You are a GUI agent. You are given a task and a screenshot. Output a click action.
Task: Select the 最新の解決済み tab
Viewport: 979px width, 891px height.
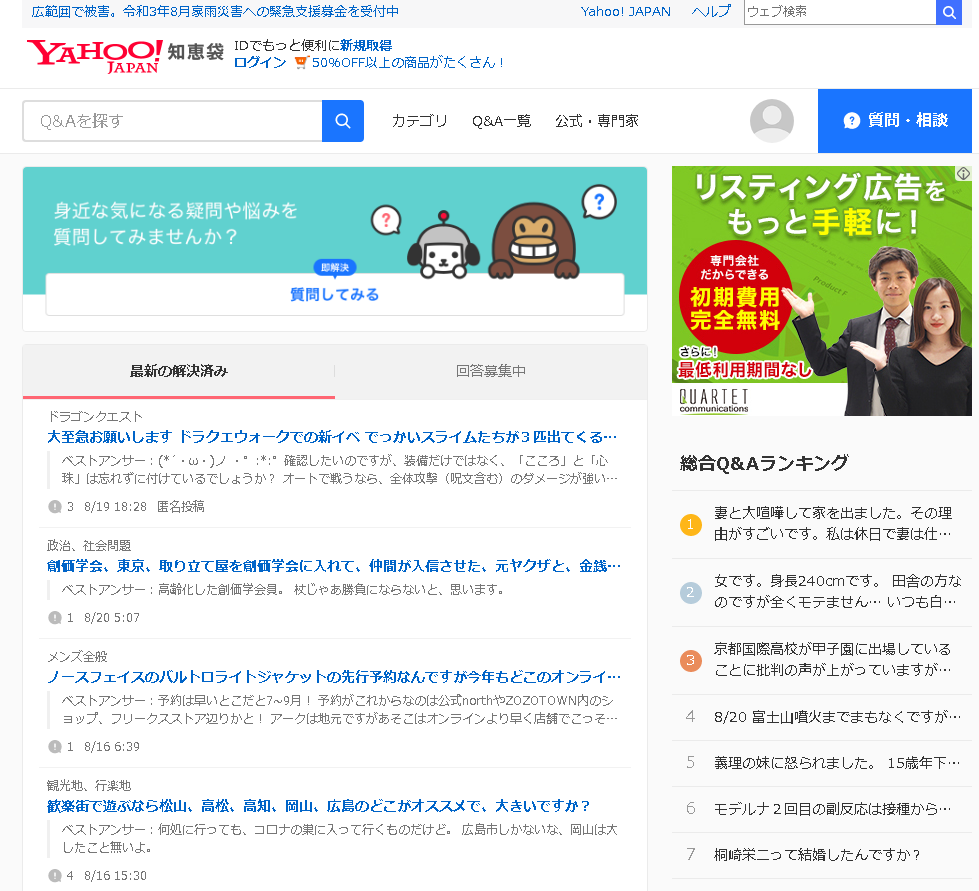pos(179,371)
